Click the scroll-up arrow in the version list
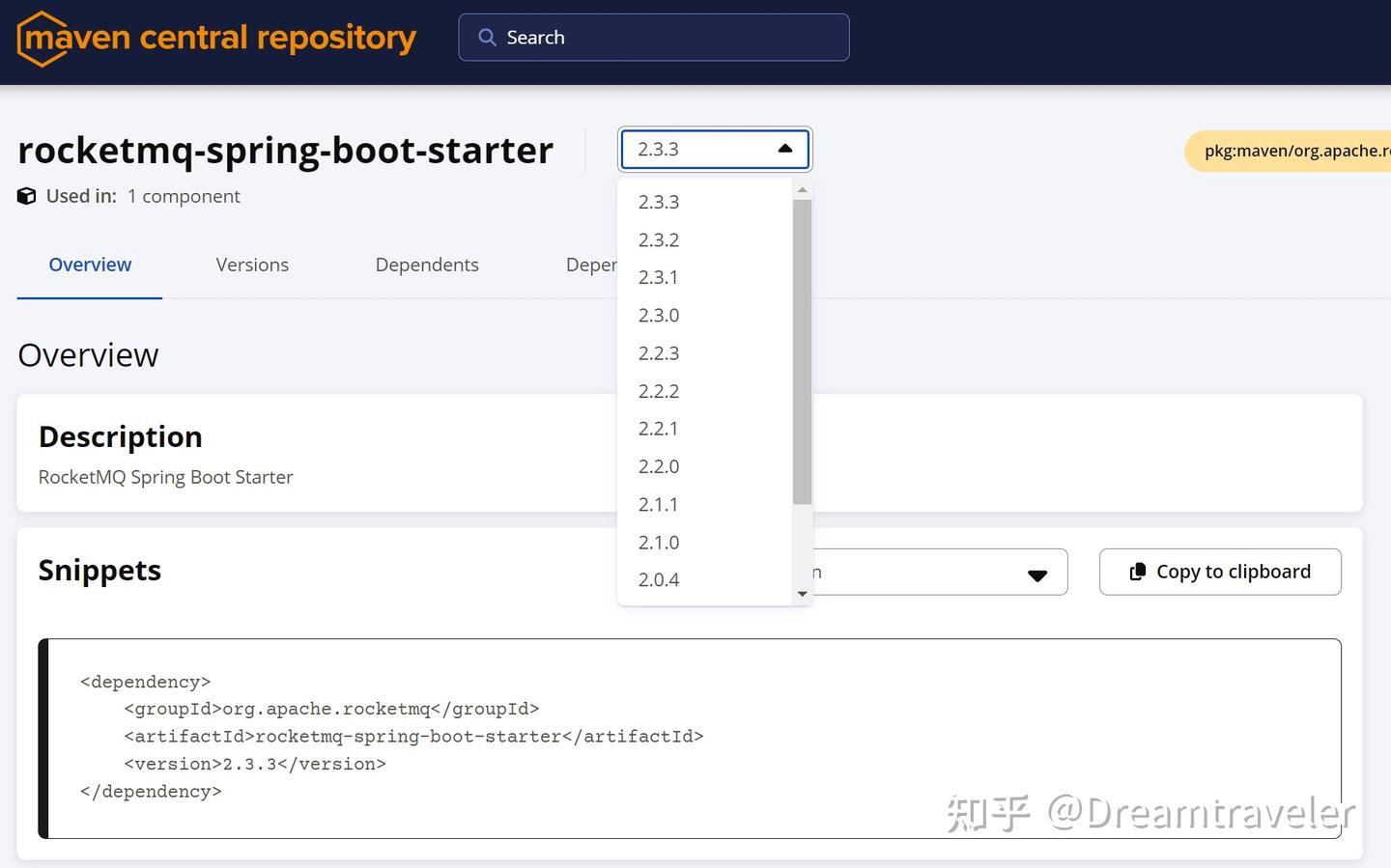 pyautogui.click(x=803, y=189)
